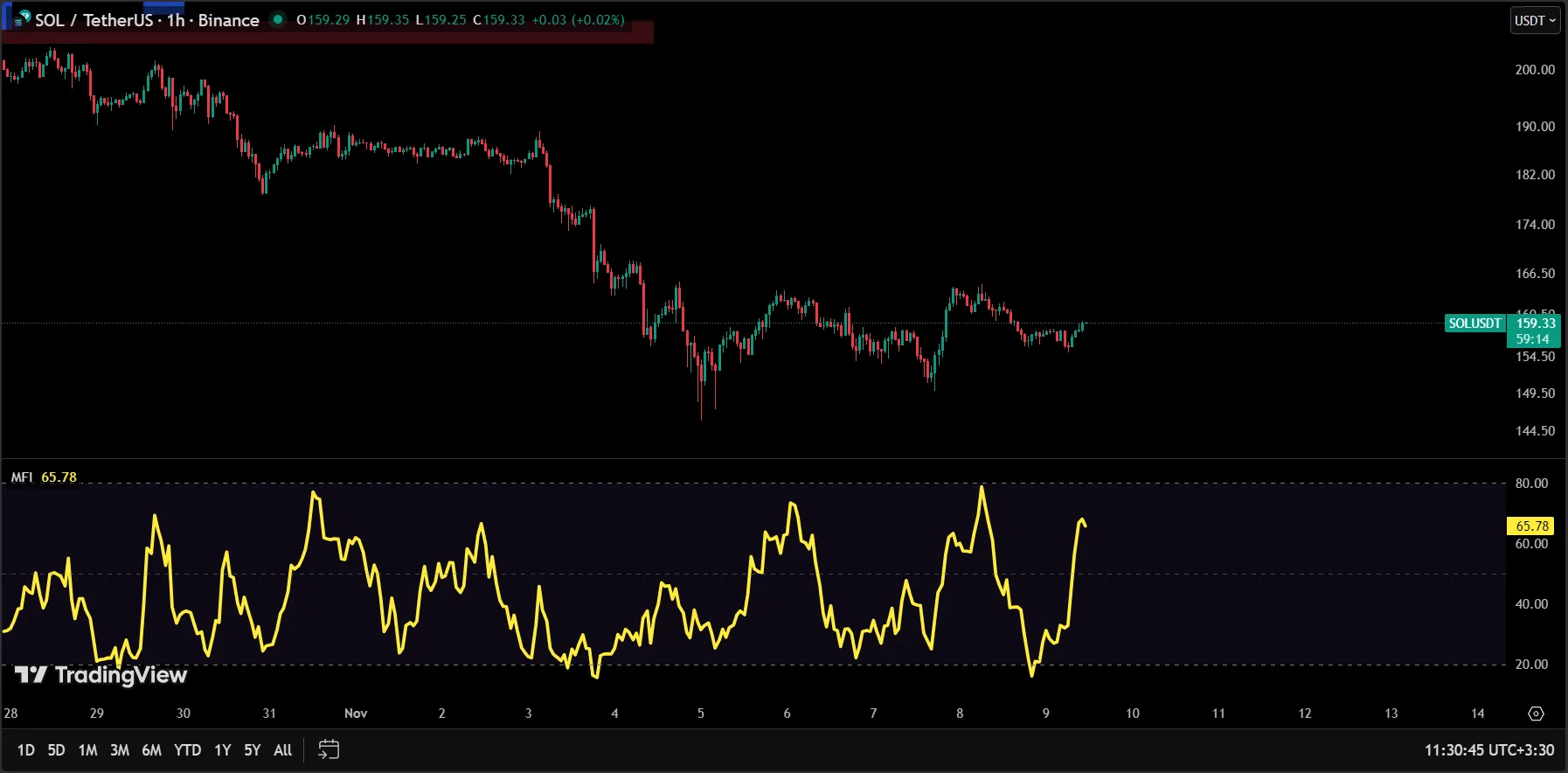Select the 1D date range
The width and height of the screenshot is (1568, 773).
pos(26,750)
